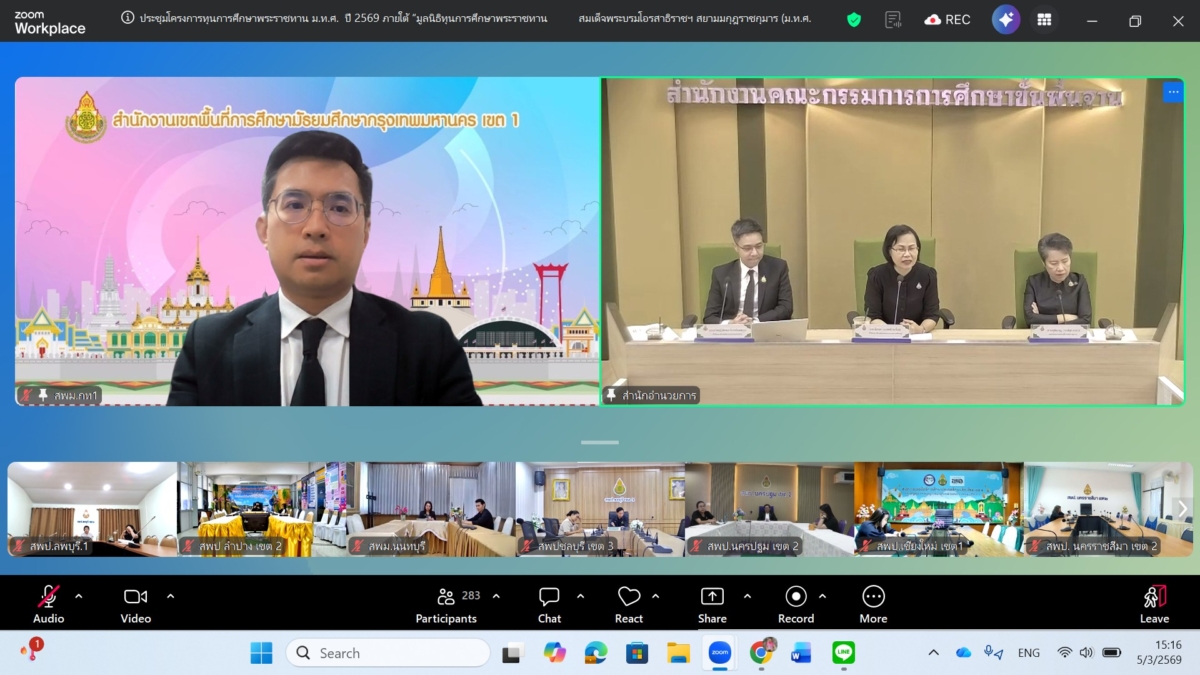1200x675 pixels.
Task: Expand the Audio options arrow
Action: (x=79, y=596)
